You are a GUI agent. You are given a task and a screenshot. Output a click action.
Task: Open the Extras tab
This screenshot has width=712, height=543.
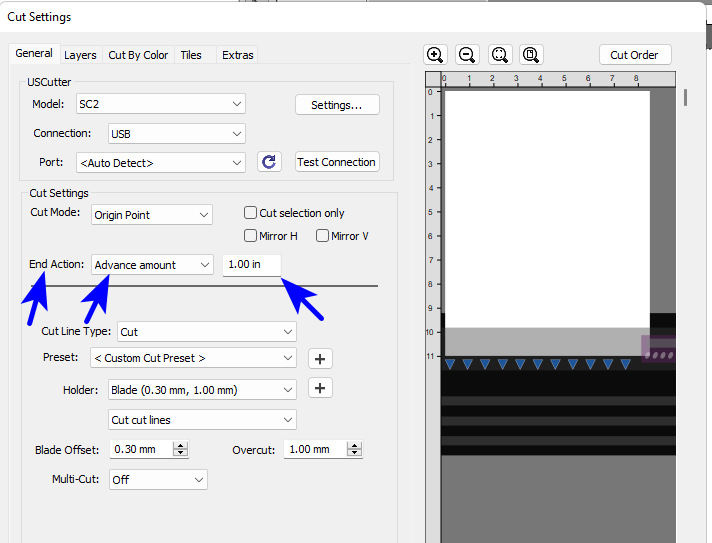pyautogui.click(x=237, y=55)
